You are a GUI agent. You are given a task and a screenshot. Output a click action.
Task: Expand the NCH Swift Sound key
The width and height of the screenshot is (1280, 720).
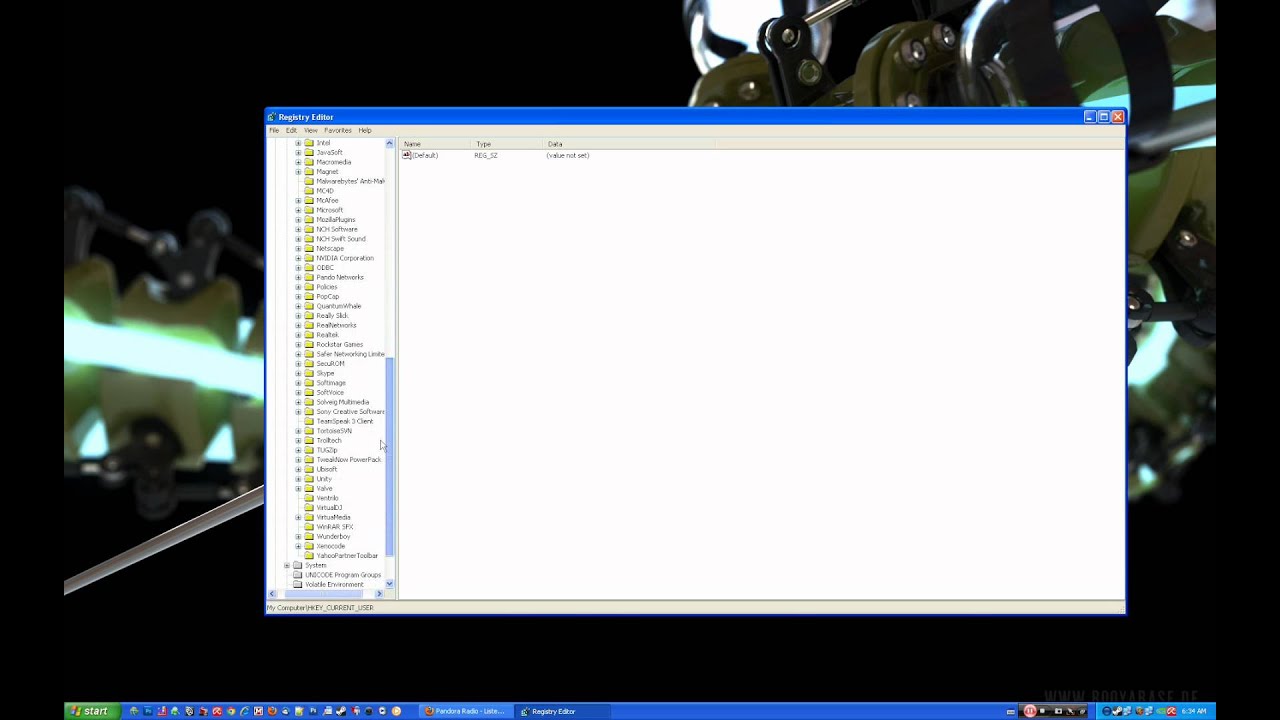pyautogui.click(x=298, y=239)
